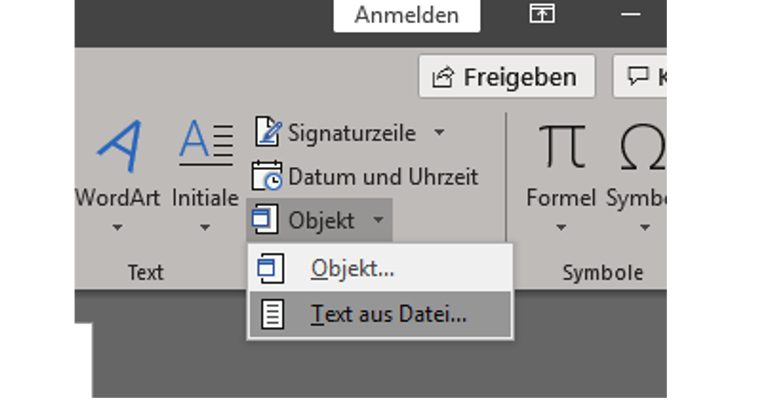Image resolution: width=768 pixels, height=400 pixels.
Task: Minimize the Word window
Action: (630, 15)
